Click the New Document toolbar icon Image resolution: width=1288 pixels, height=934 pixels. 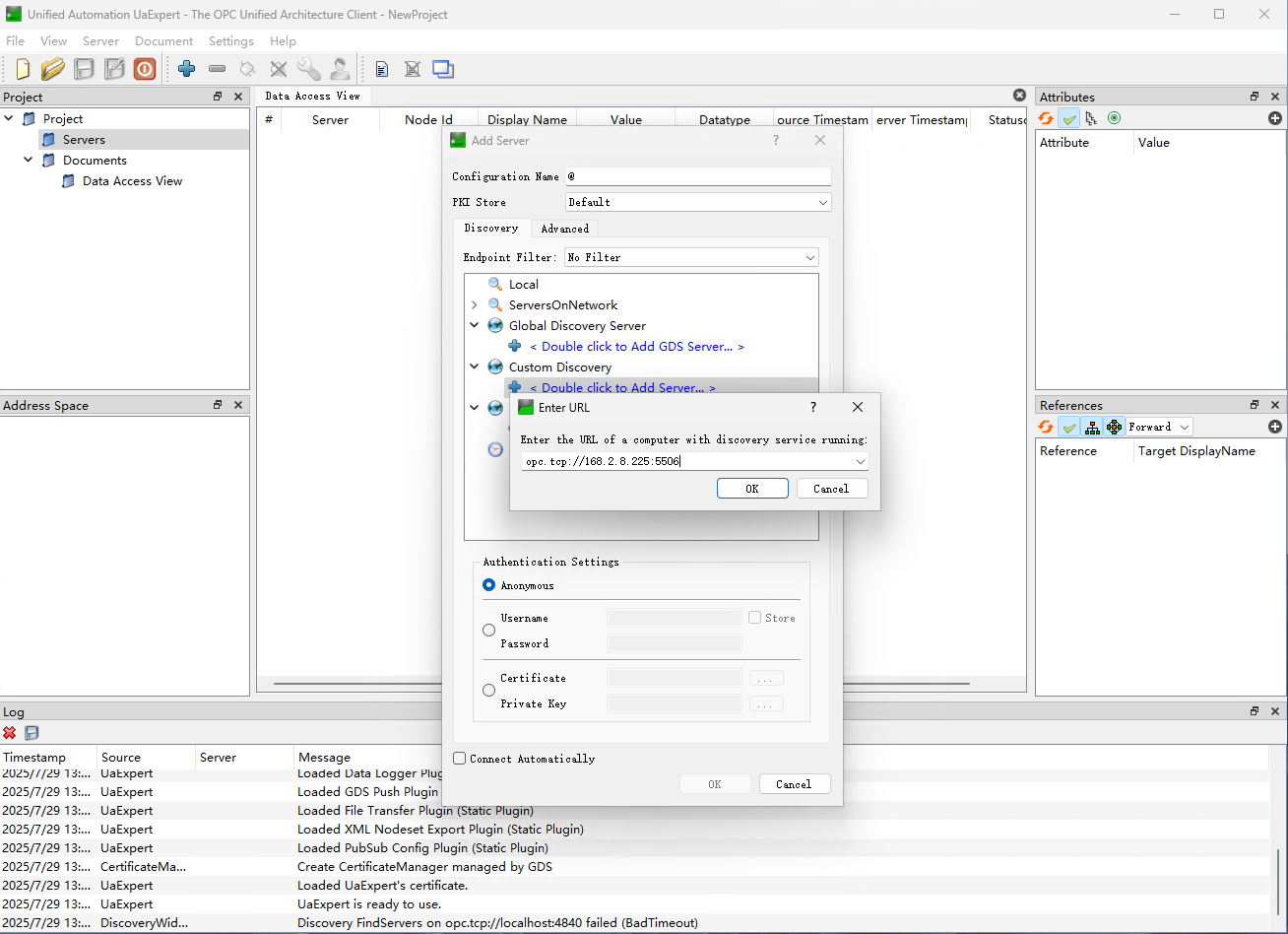pos(23,69)
